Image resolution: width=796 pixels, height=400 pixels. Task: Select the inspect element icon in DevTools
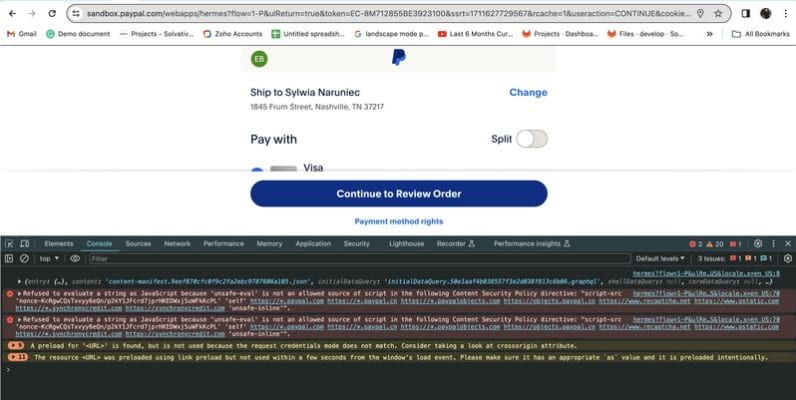point(9,244)
